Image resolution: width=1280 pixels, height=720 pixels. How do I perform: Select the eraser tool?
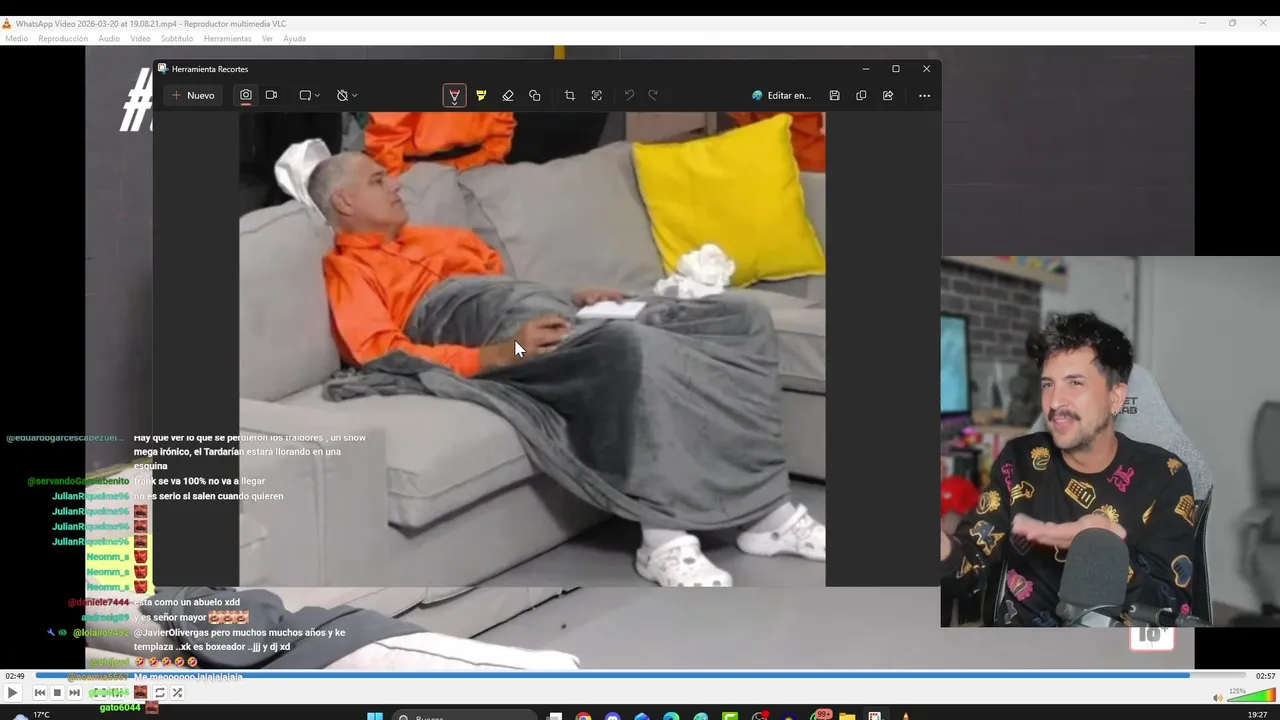click(x=508, y=95)
